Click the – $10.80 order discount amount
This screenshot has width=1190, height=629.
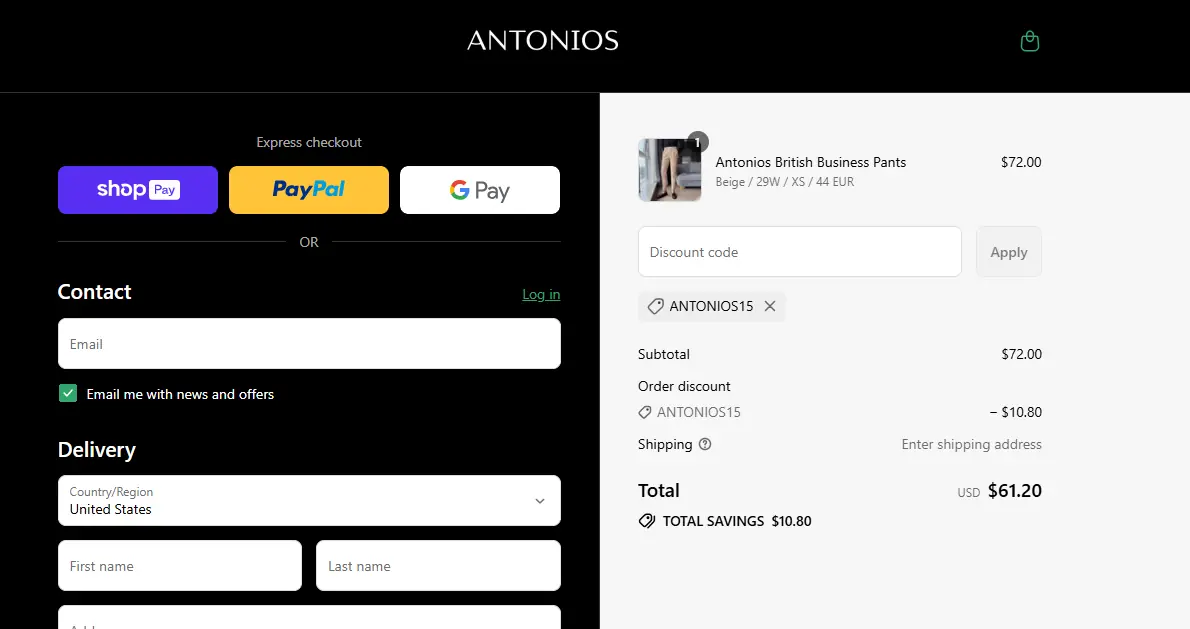click(1015, 412)
